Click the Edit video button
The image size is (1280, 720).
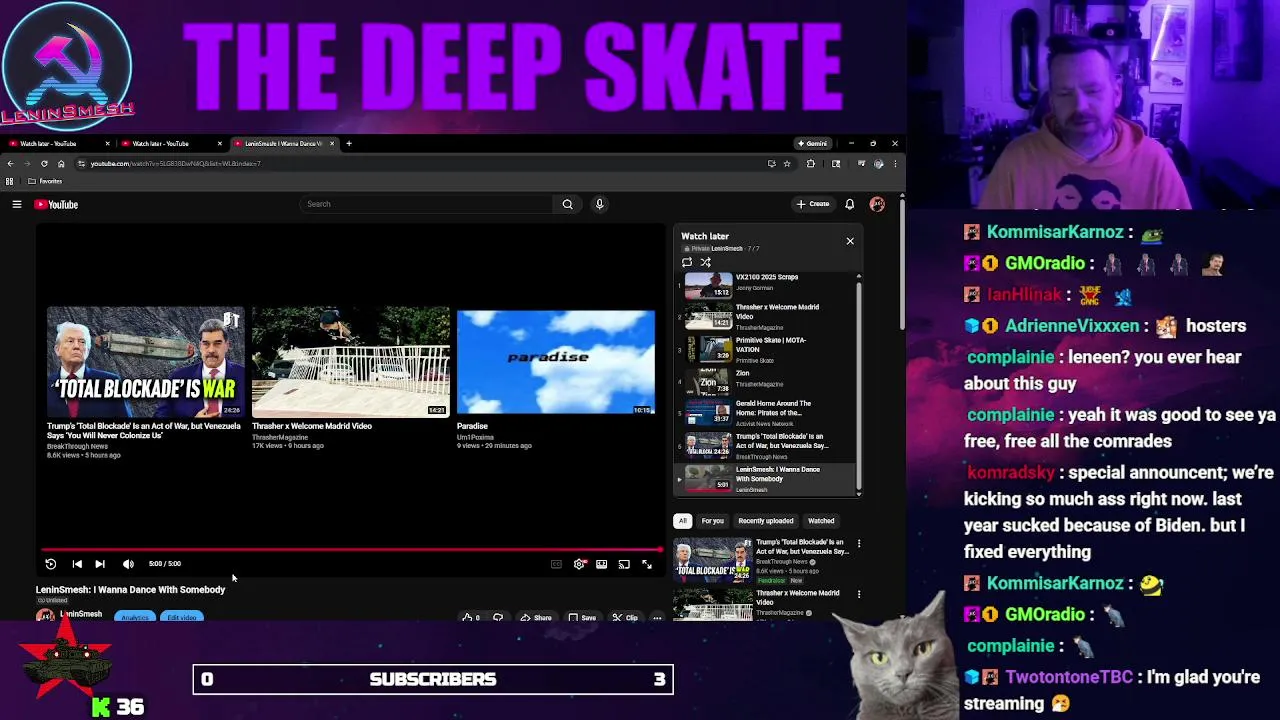tap(181, 617)
